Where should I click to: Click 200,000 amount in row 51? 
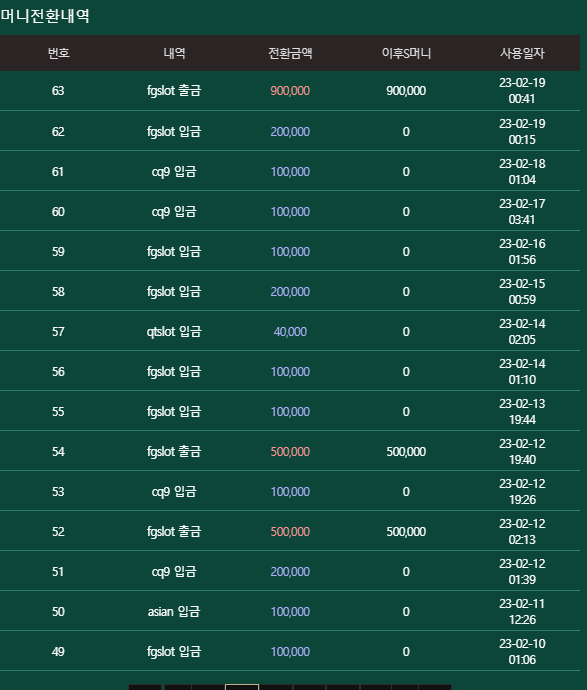pos(290,572)
